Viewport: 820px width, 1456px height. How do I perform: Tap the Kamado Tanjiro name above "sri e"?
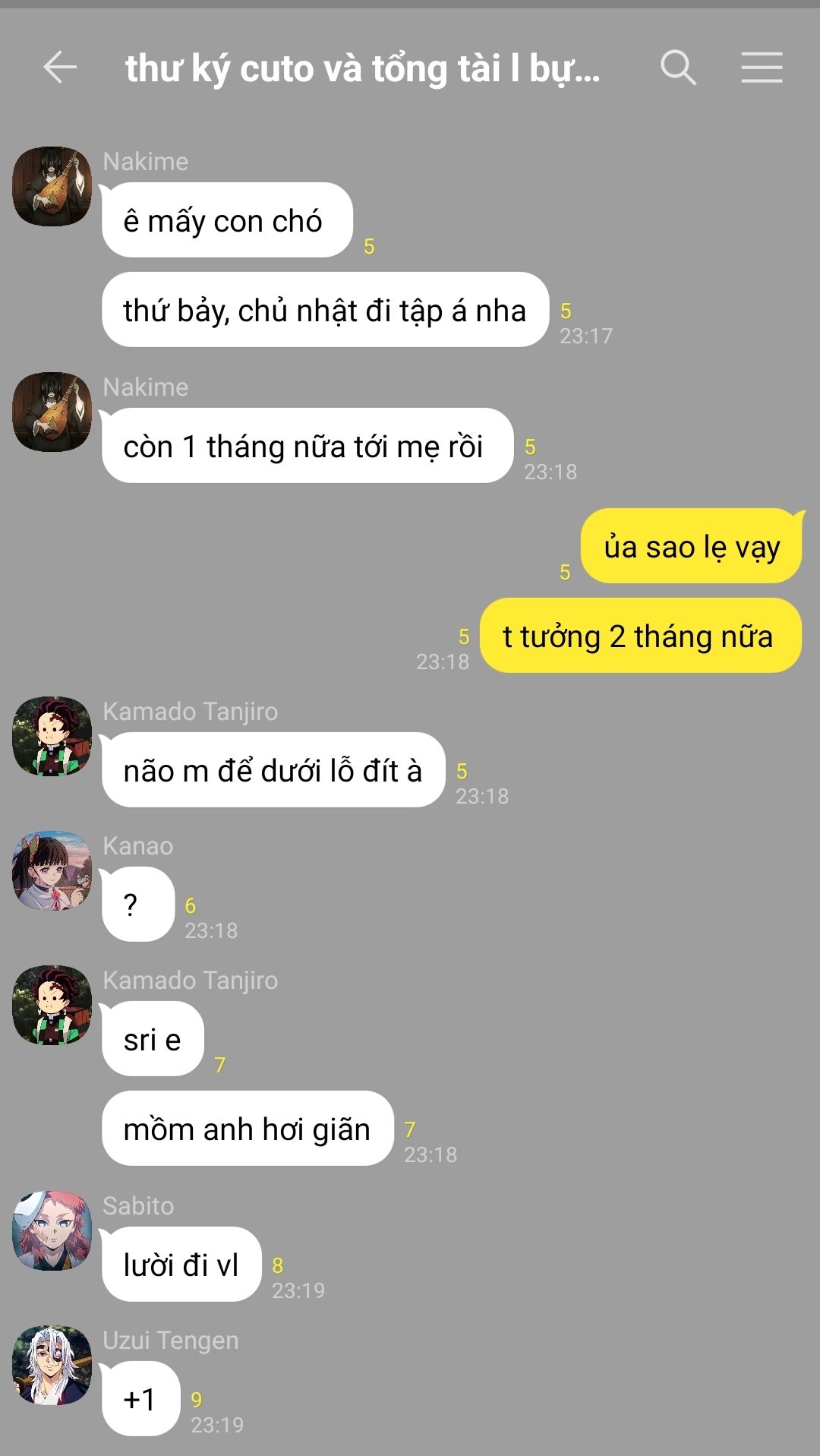coord(191,980)
